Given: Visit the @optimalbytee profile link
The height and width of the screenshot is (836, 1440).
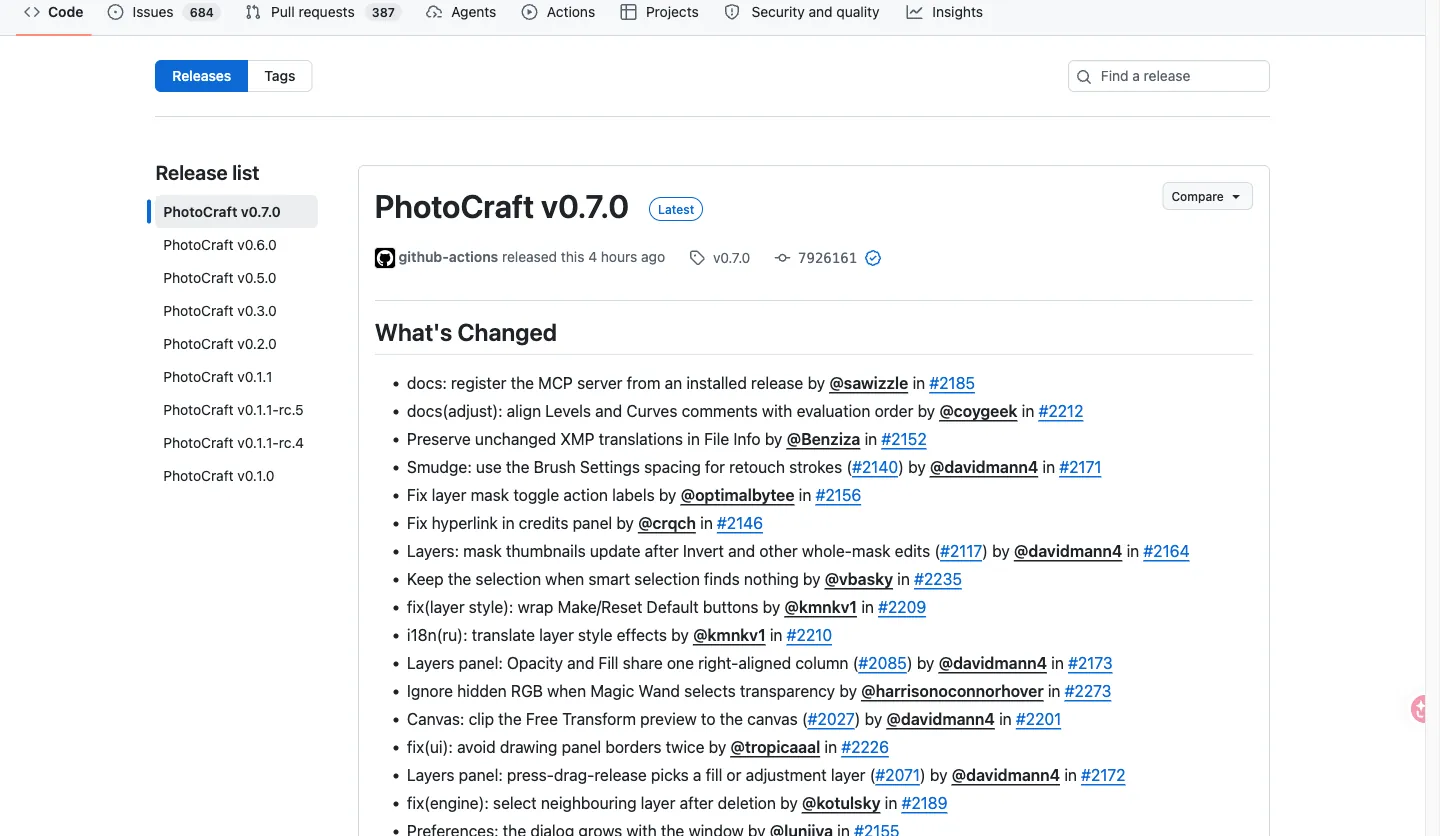Looking at the screenshot, I should click(738, 495).
